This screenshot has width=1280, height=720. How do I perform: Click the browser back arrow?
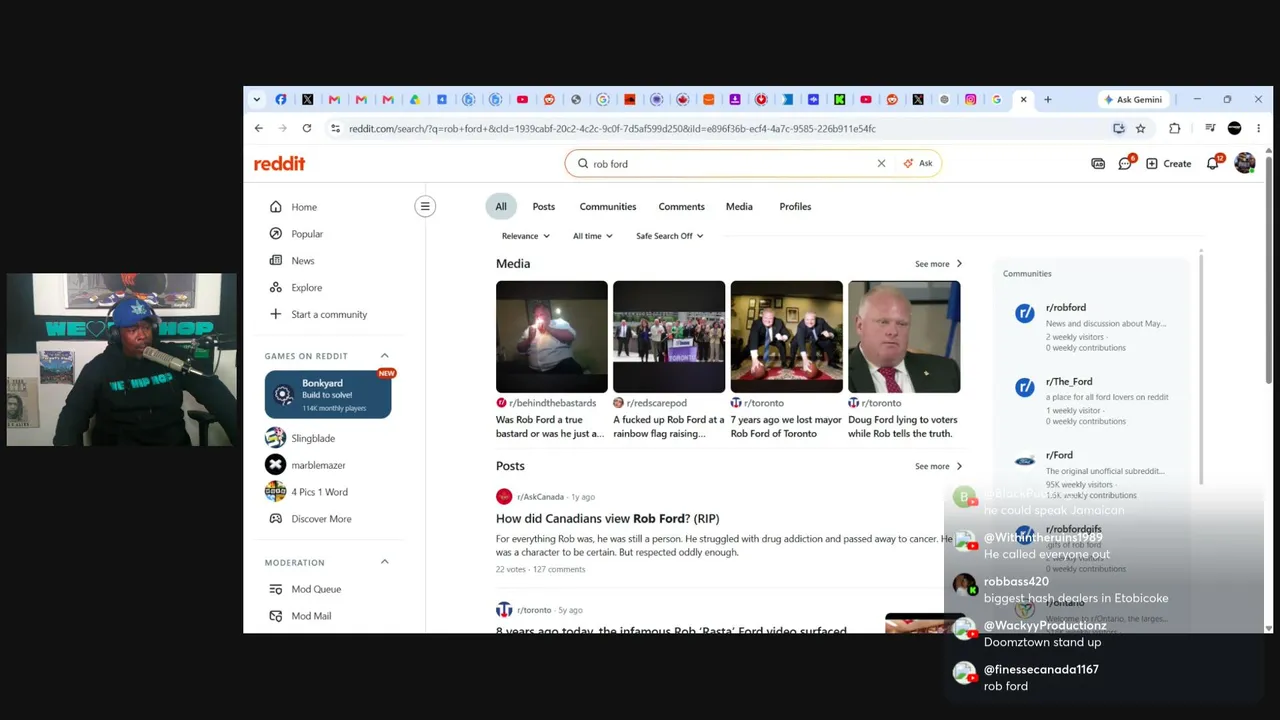259,129
